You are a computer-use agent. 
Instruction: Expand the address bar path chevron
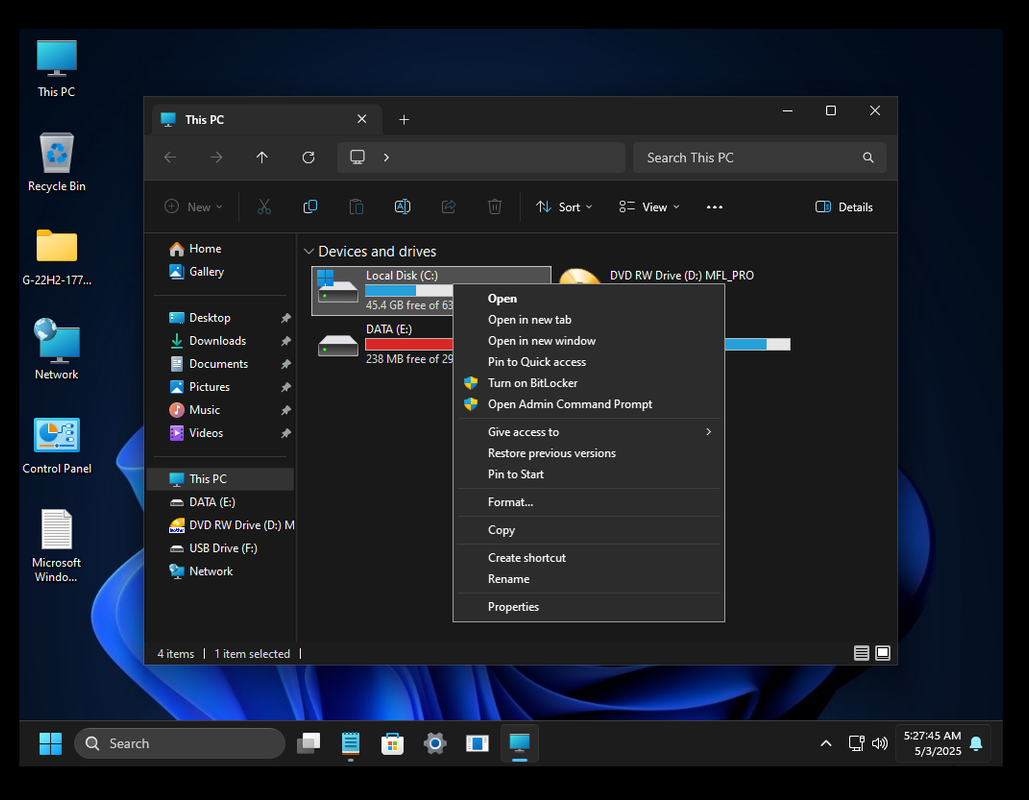(387, 158)
